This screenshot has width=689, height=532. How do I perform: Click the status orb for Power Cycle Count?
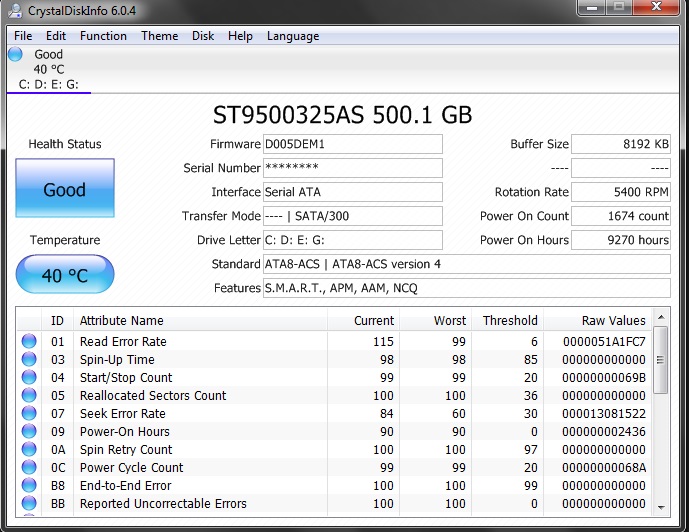(29, 467)
